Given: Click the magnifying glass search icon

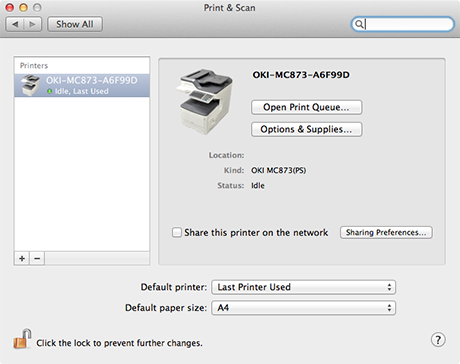Looking at the screenshot, I should (x=359, y=24).
